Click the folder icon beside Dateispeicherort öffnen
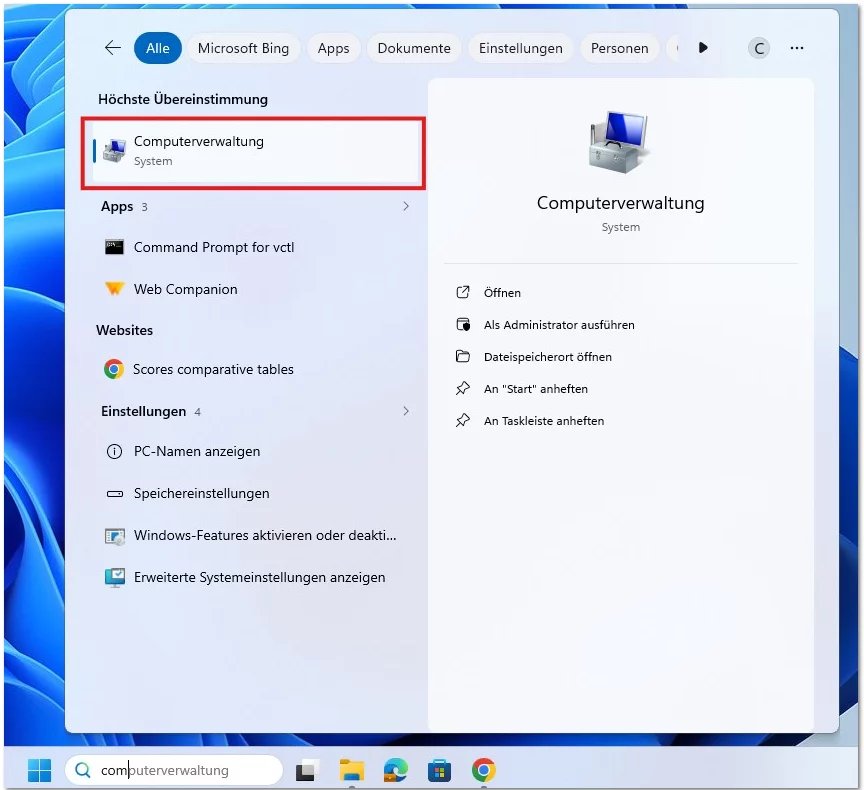 463,356
